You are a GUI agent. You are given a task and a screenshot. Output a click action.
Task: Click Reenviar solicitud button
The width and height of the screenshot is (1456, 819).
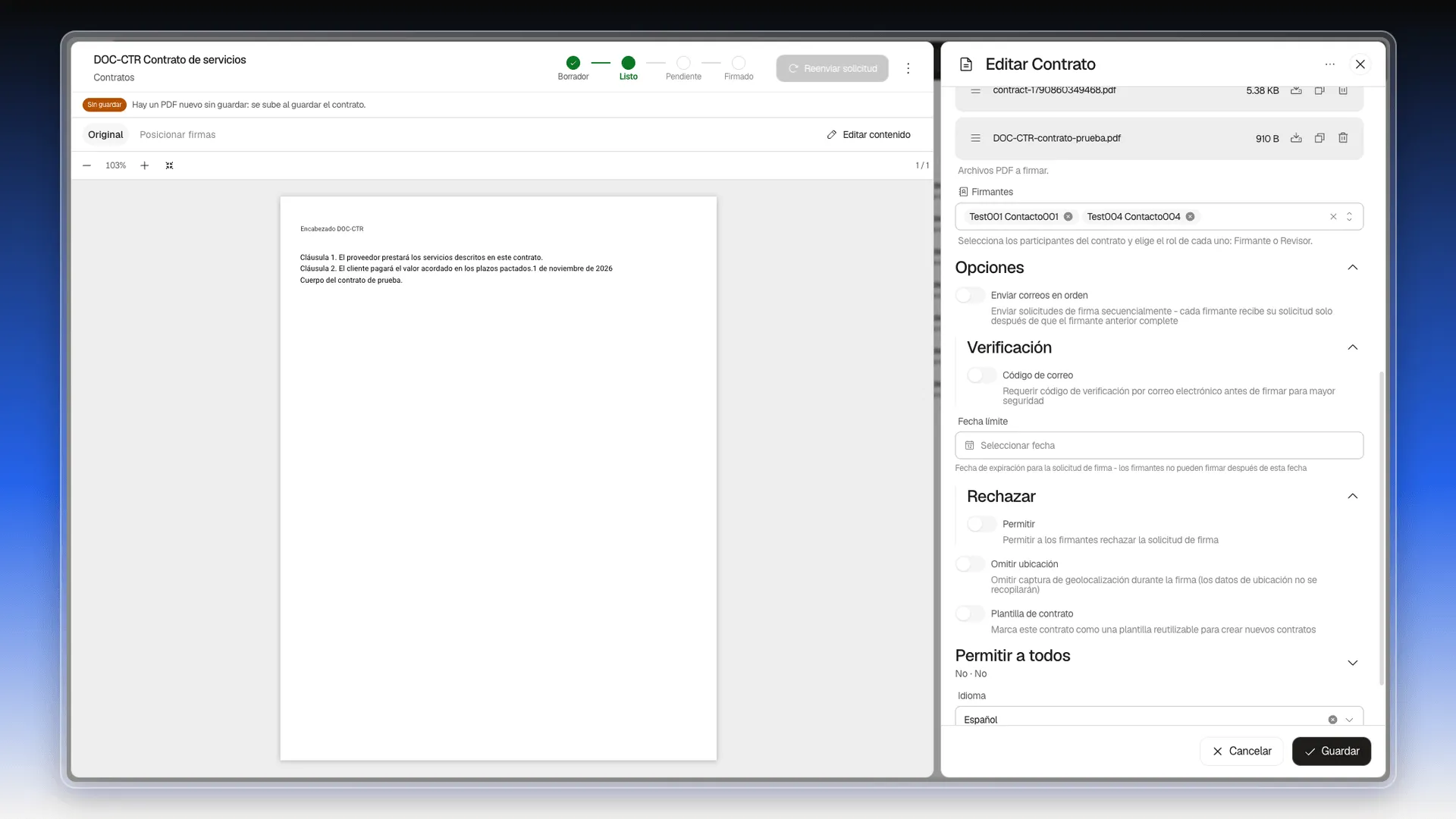(x=832, y=68)
